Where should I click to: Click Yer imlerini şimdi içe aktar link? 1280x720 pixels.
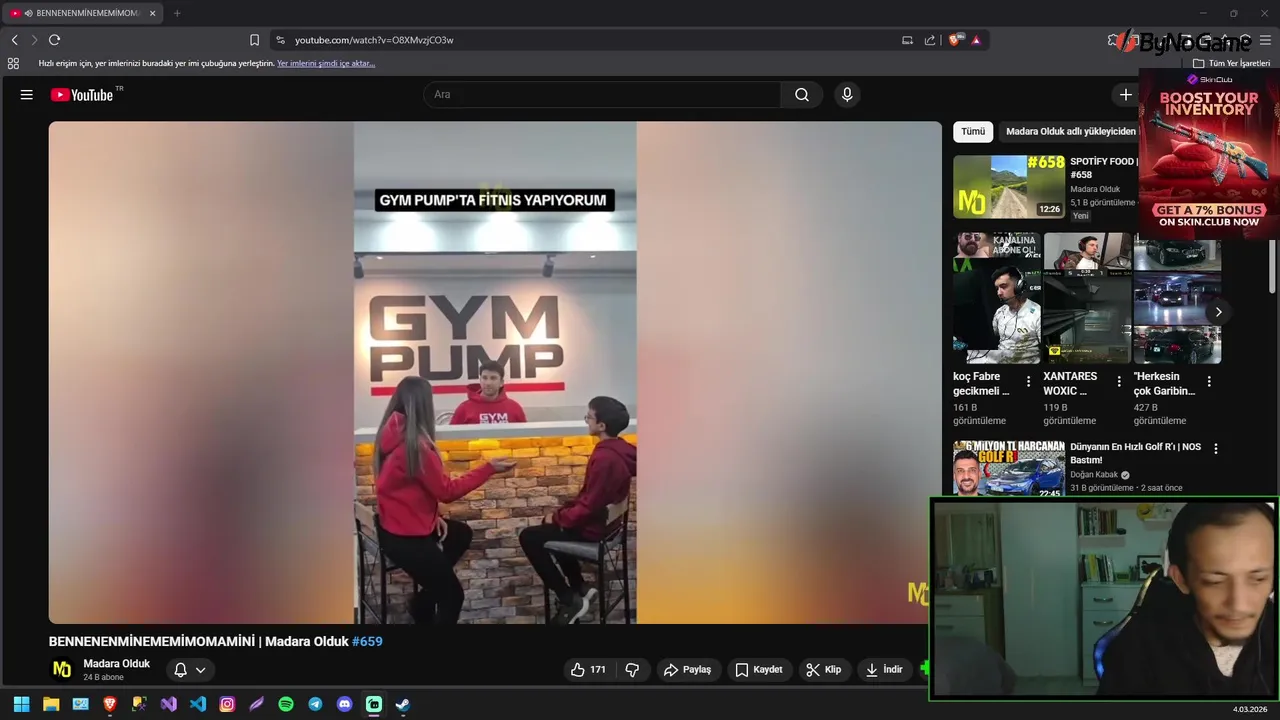tap(326, 63)
